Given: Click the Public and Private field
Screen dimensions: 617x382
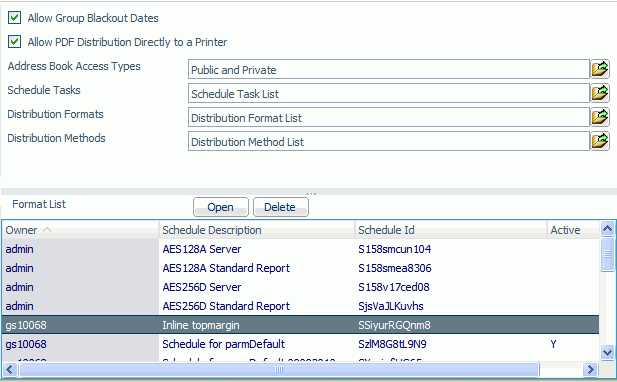Looking at the screenshot, I should (x=389, y=70).
